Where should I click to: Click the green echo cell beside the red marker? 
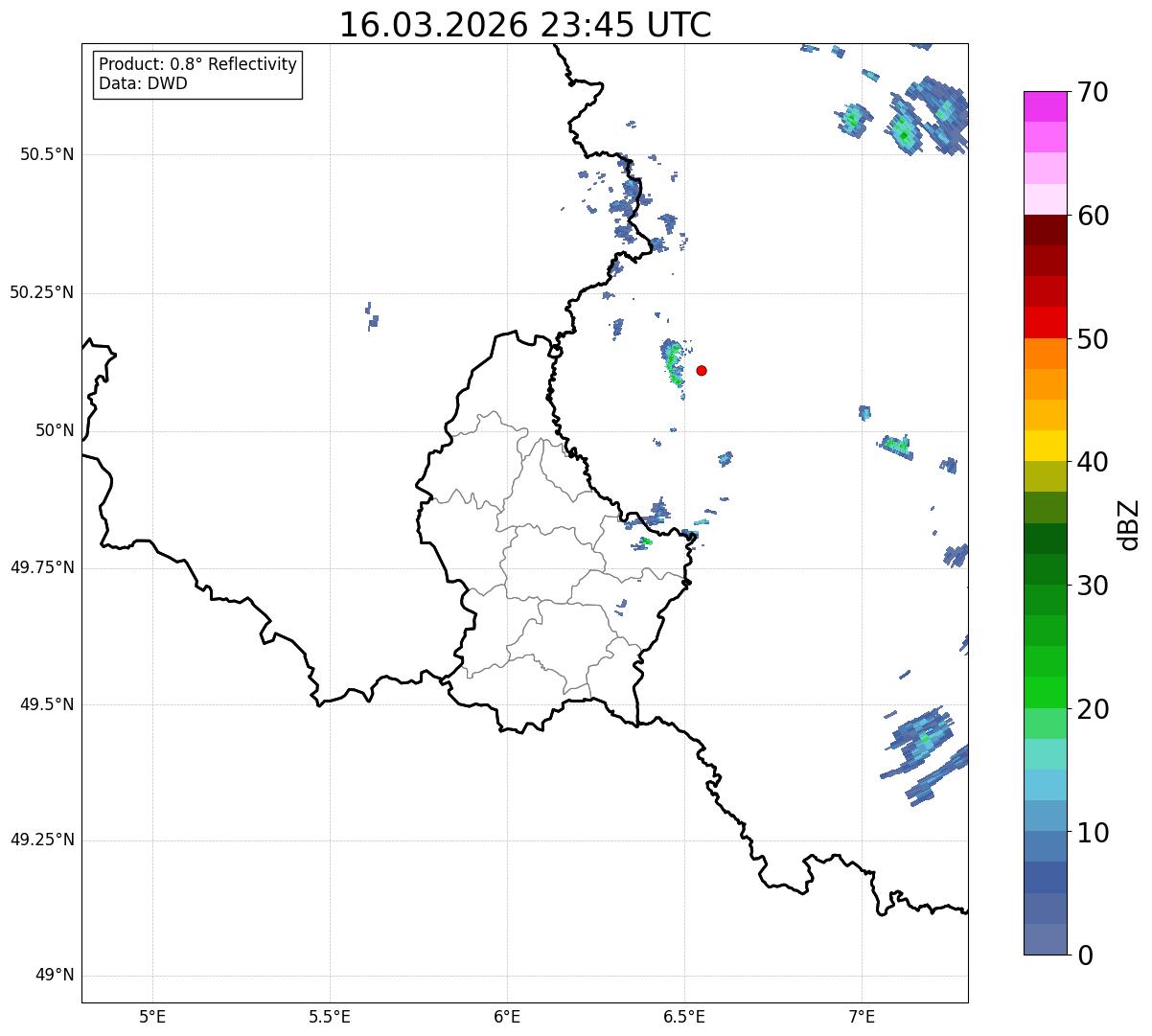coord(673,363)
